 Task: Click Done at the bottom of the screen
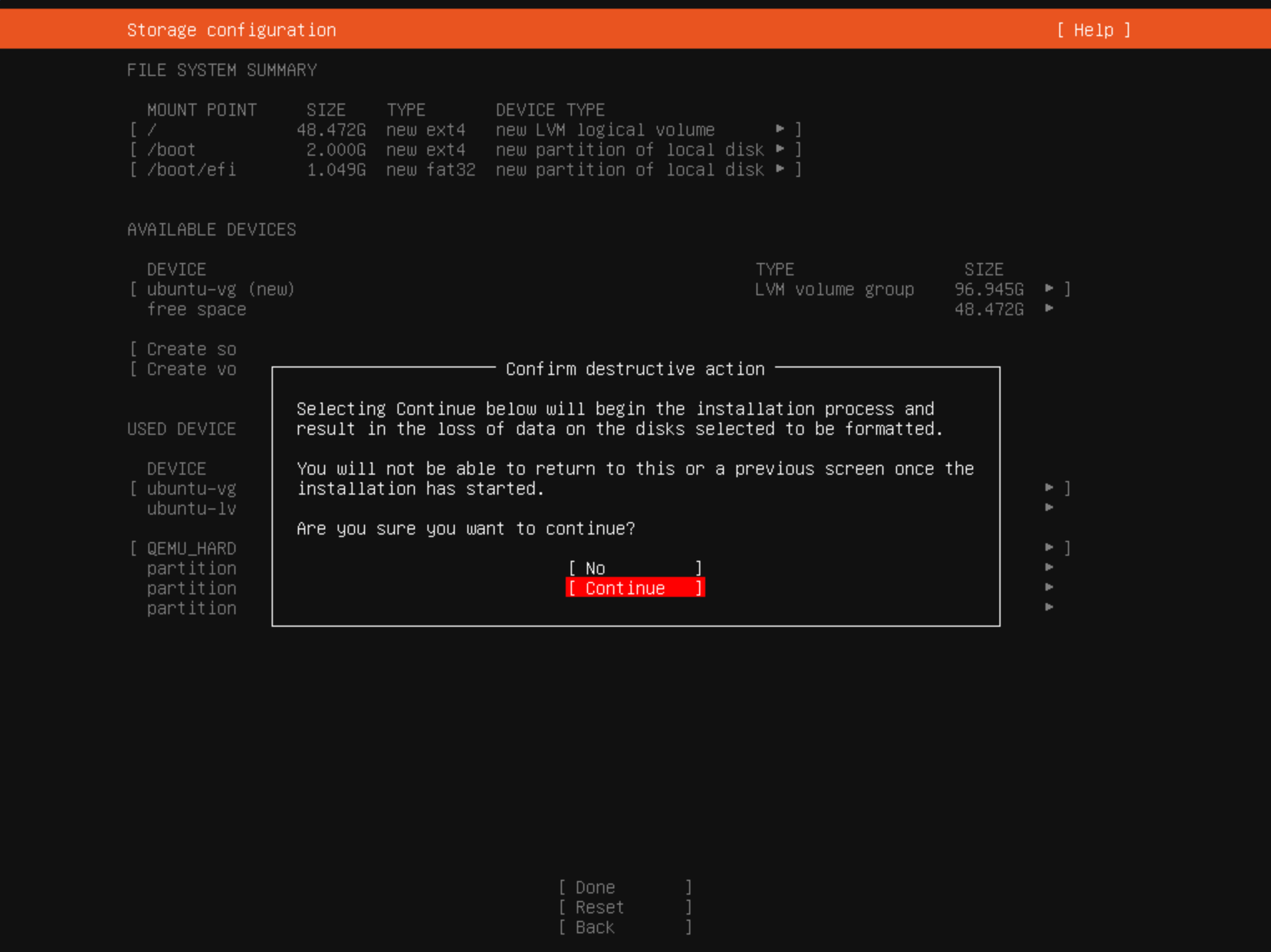[624, 887]
